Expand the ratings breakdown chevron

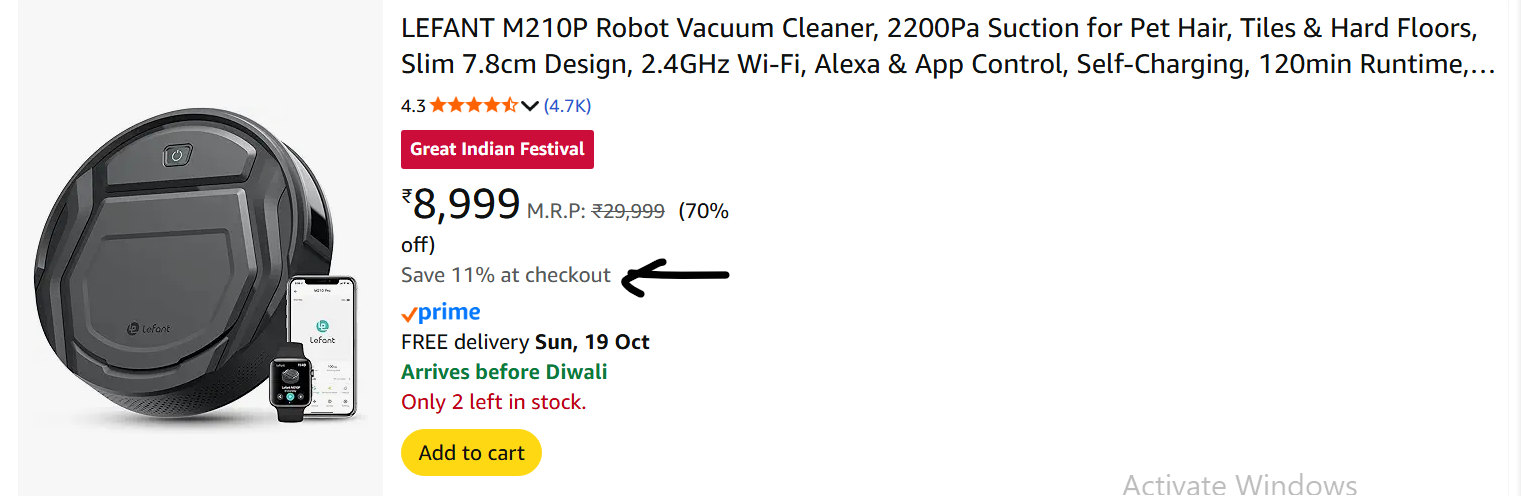pos(530,106)
